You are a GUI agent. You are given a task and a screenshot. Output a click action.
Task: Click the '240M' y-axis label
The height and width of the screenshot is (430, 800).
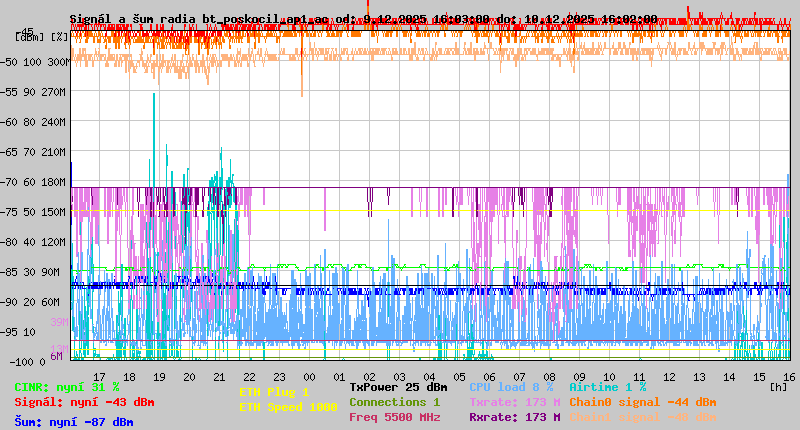tap(56, 122)
